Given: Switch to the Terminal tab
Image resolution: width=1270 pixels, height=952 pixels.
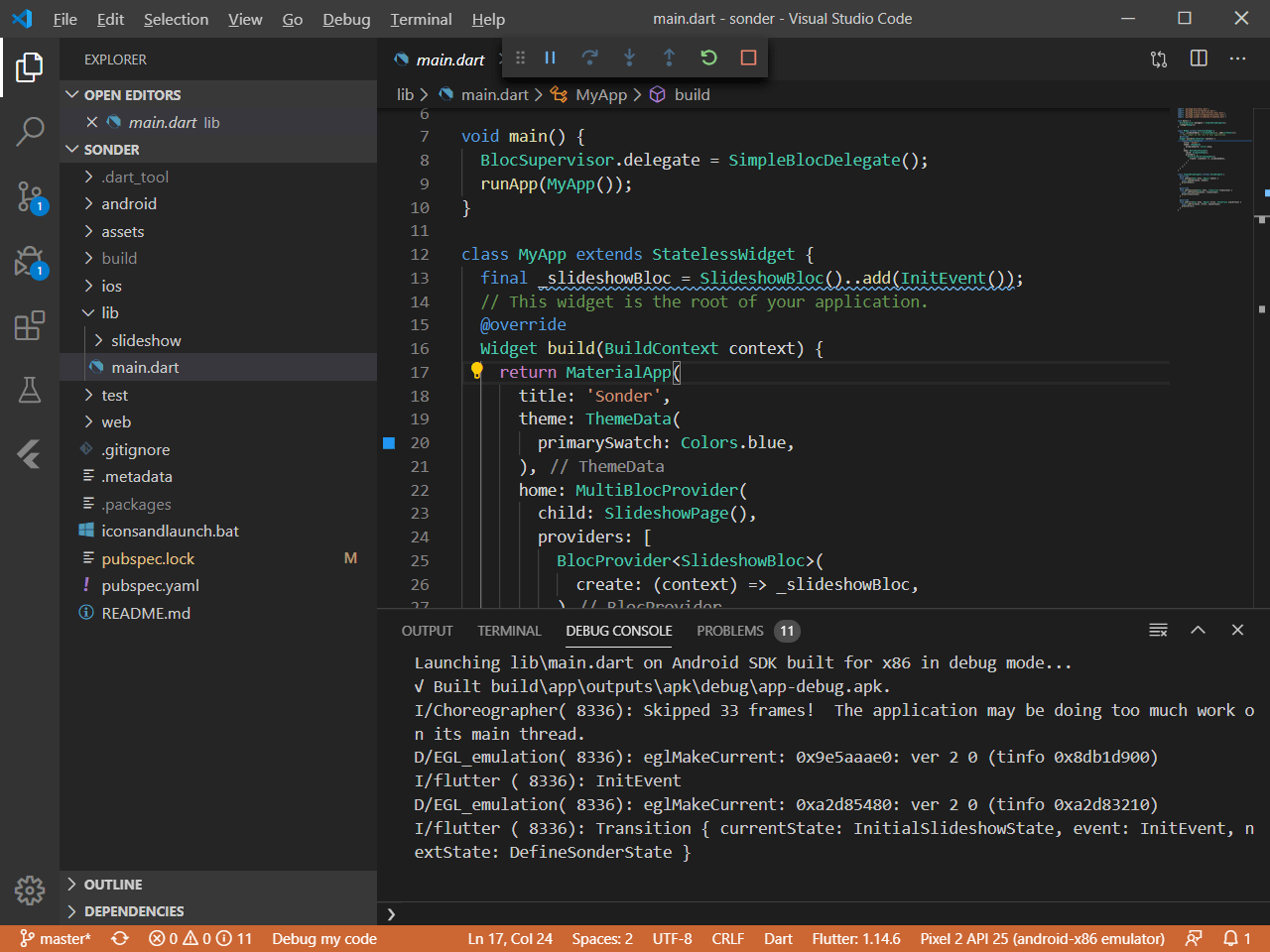Looking at the screenshot, I should pyautogui.click(x=508, y=631).
